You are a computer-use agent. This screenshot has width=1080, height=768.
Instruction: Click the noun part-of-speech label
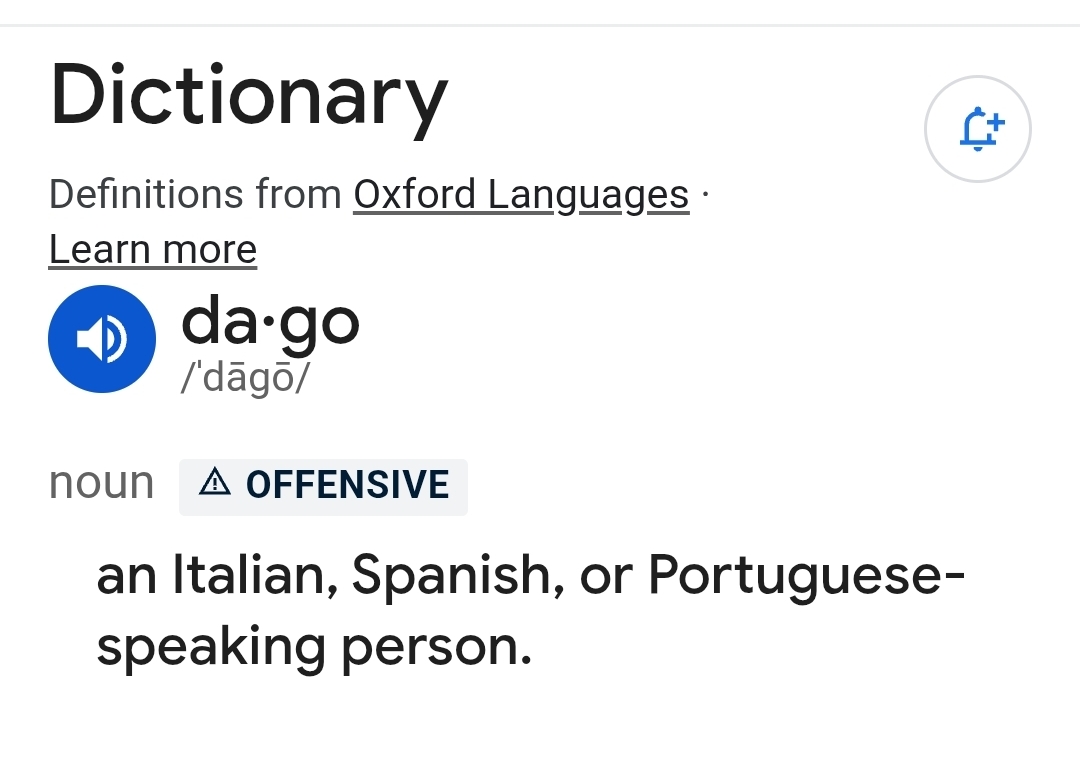tap(102, 484)
